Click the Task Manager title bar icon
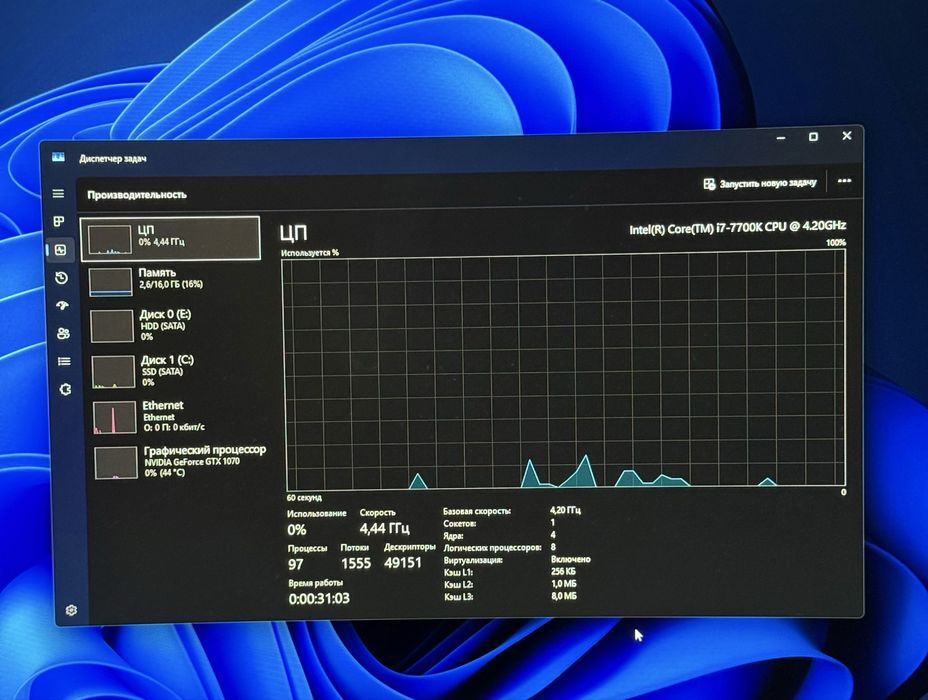 click(58, 156)
